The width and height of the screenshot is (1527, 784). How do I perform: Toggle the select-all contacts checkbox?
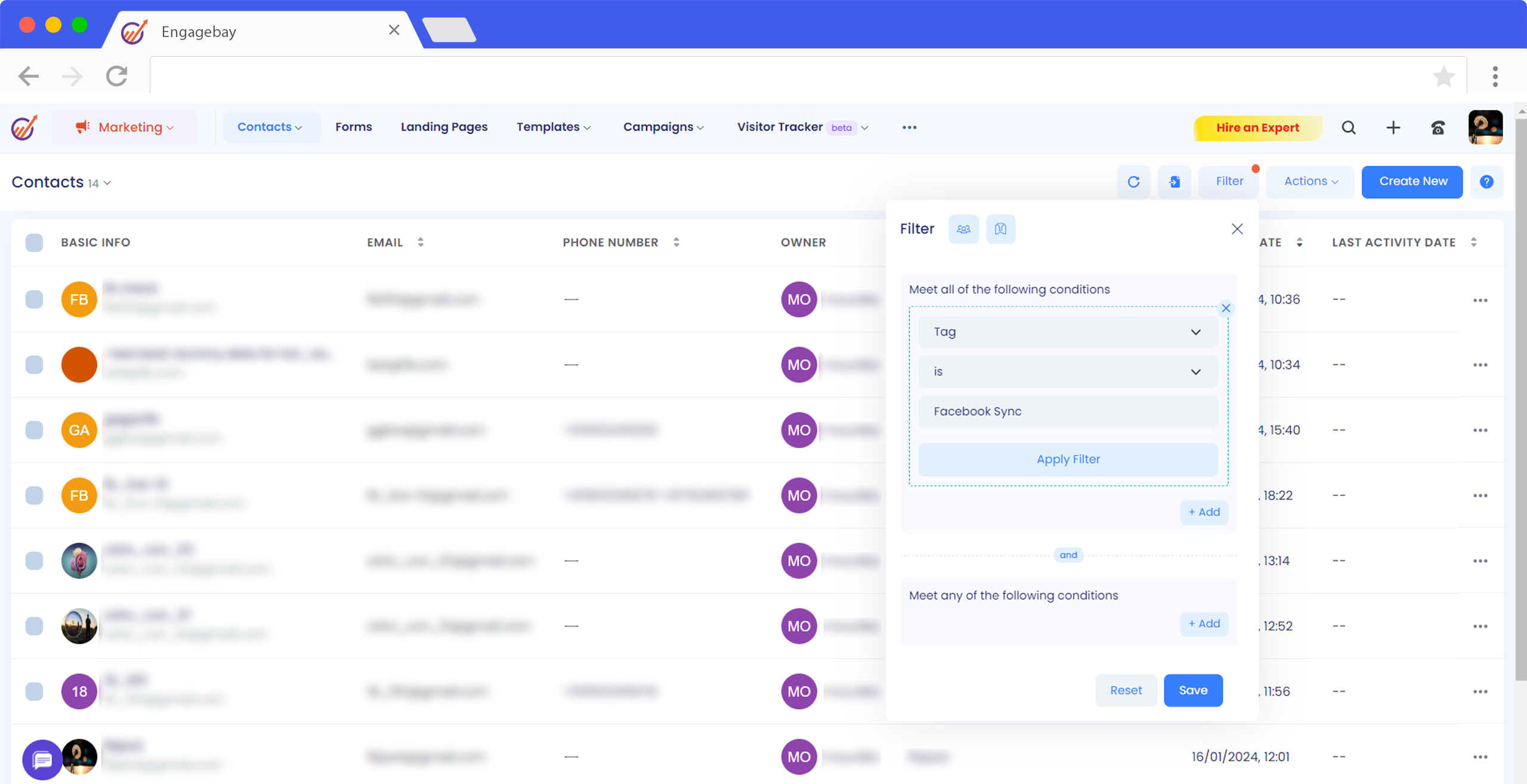point(35,243)
